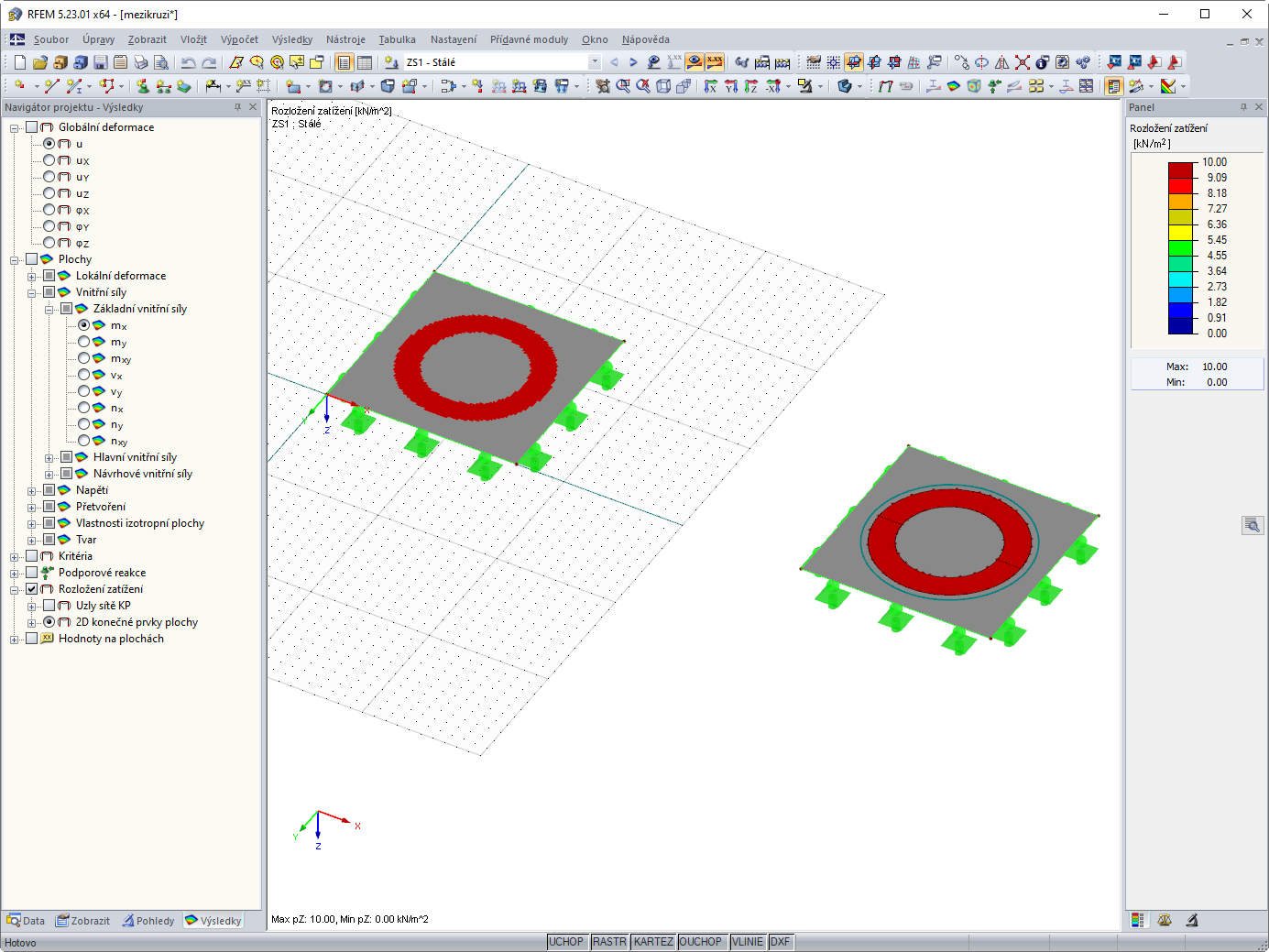Click the dark red 10.00 legend color

[1180, 170]
